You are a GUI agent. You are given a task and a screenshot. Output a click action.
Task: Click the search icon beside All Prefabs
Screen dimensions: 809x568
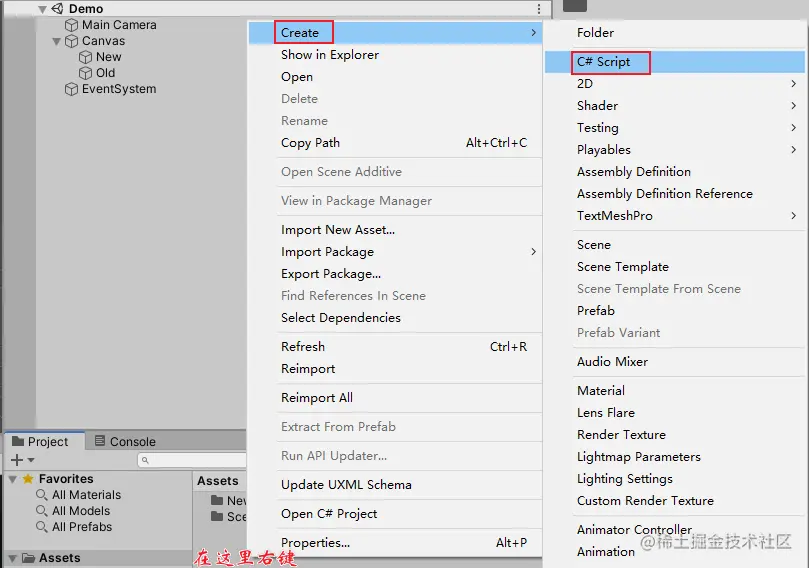(42, 527)
